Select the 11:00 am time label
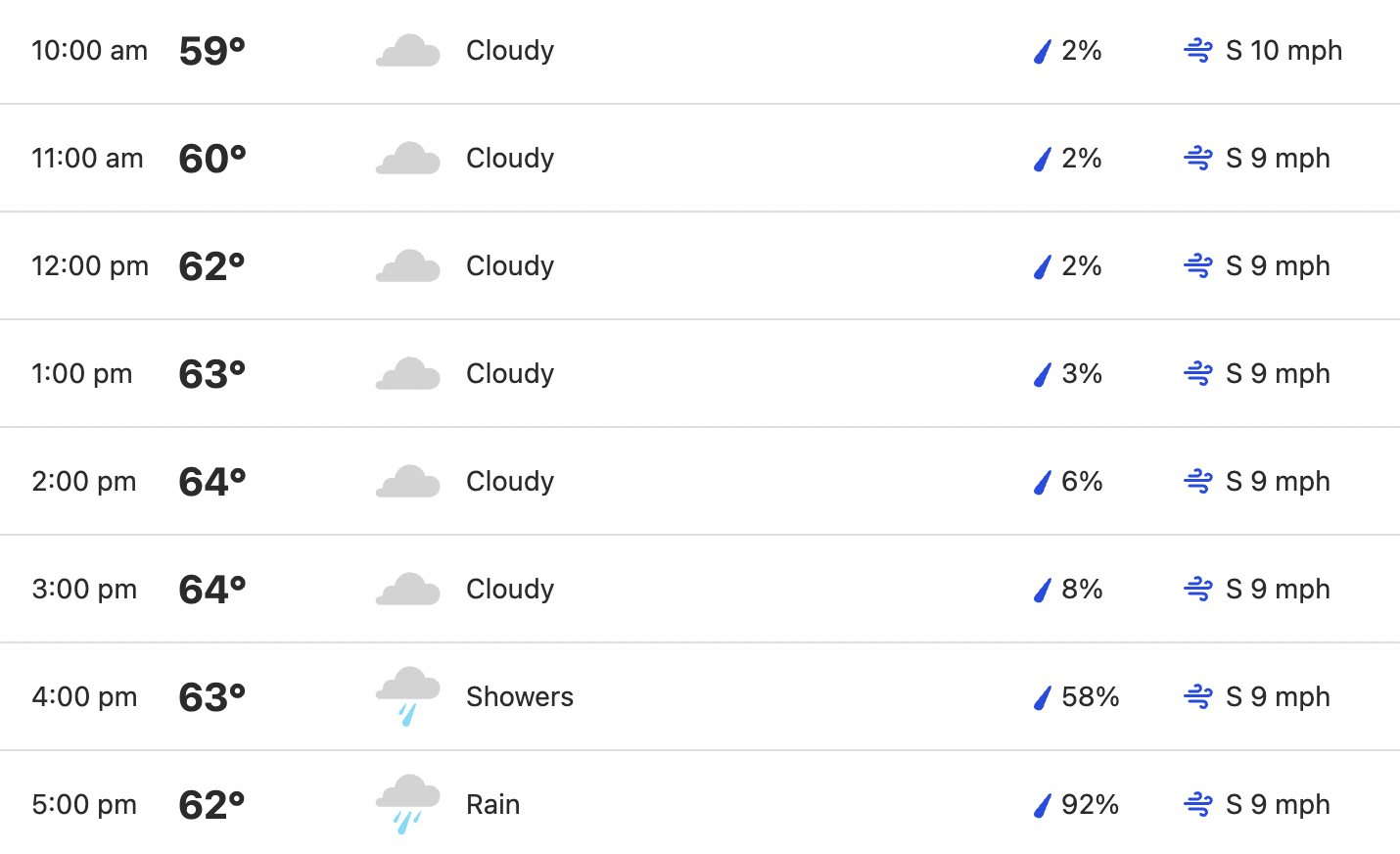 pos(87,158)
